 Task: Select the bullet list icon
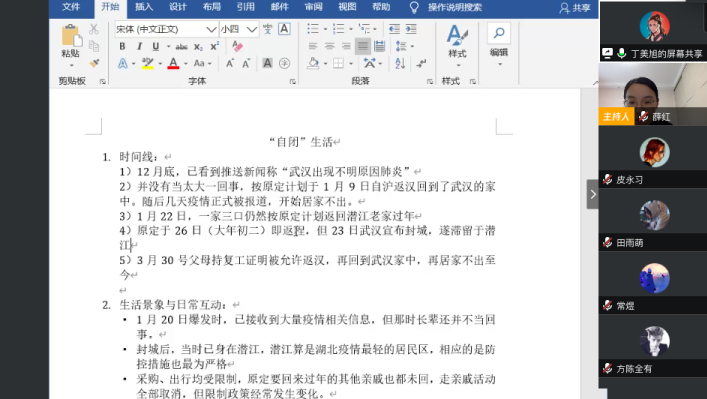[313, 29]
